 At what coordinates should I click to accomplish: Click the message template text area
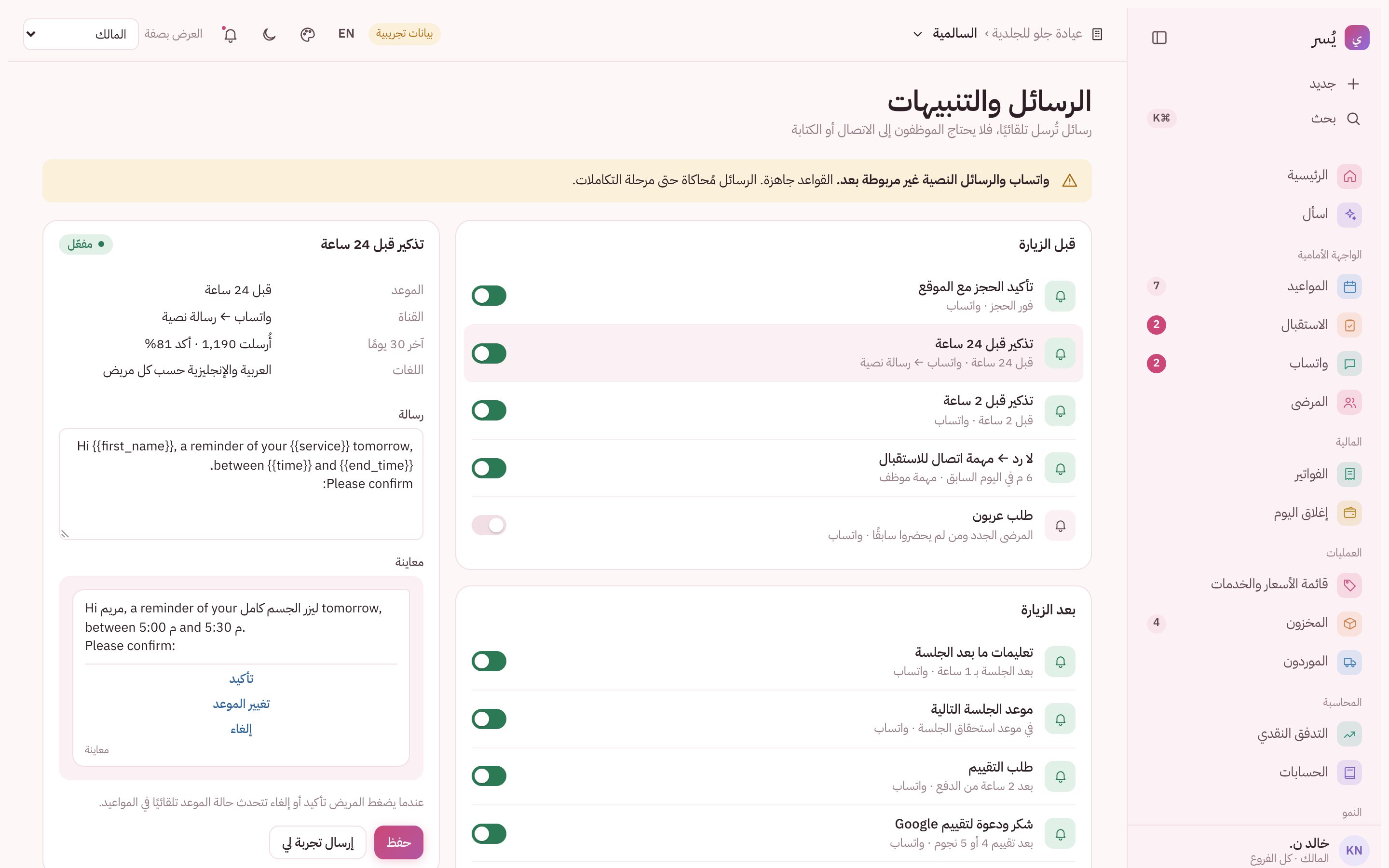click(x=241, y=484)
